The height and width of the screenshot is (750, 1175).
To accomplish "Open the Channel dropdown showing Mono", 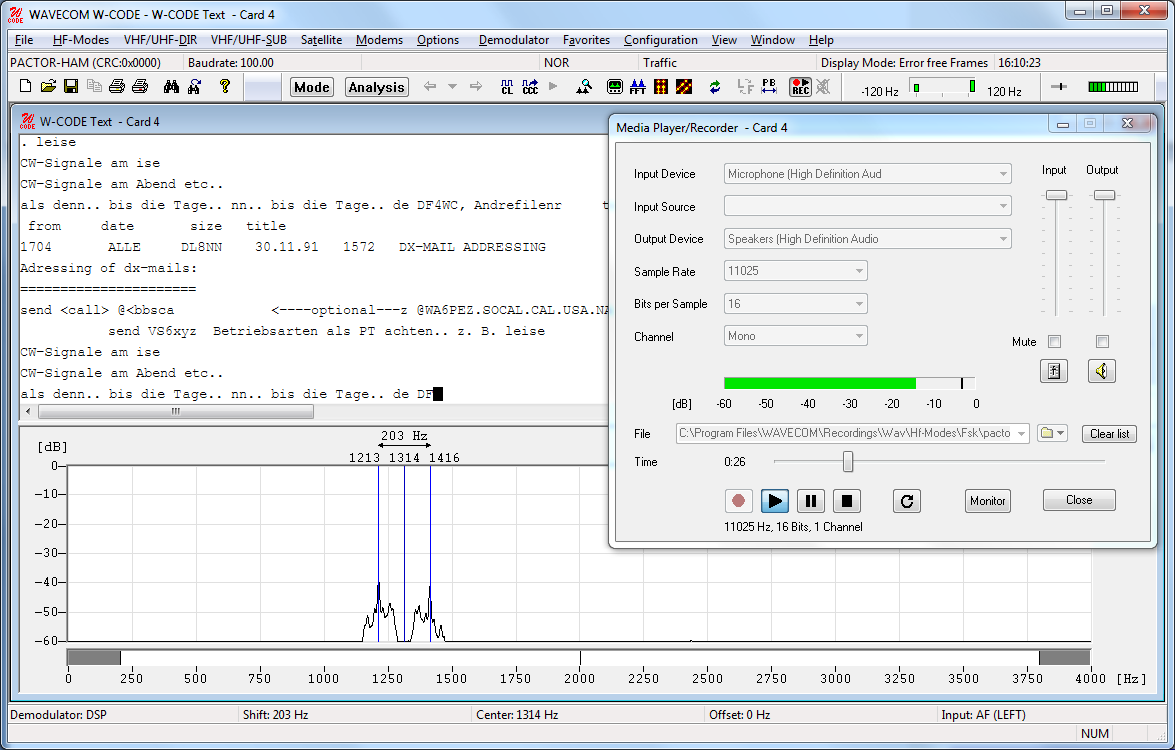I will [x=796, y=336].
